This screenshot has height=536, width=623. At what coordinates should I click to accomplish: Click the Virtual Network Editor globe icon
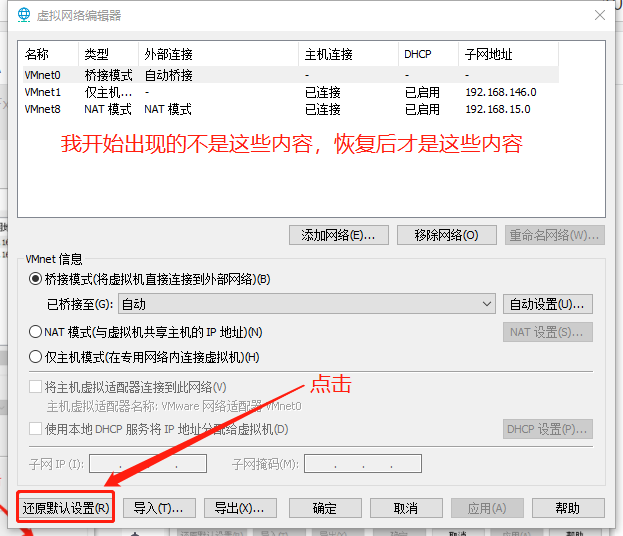(x=24, y=15)
